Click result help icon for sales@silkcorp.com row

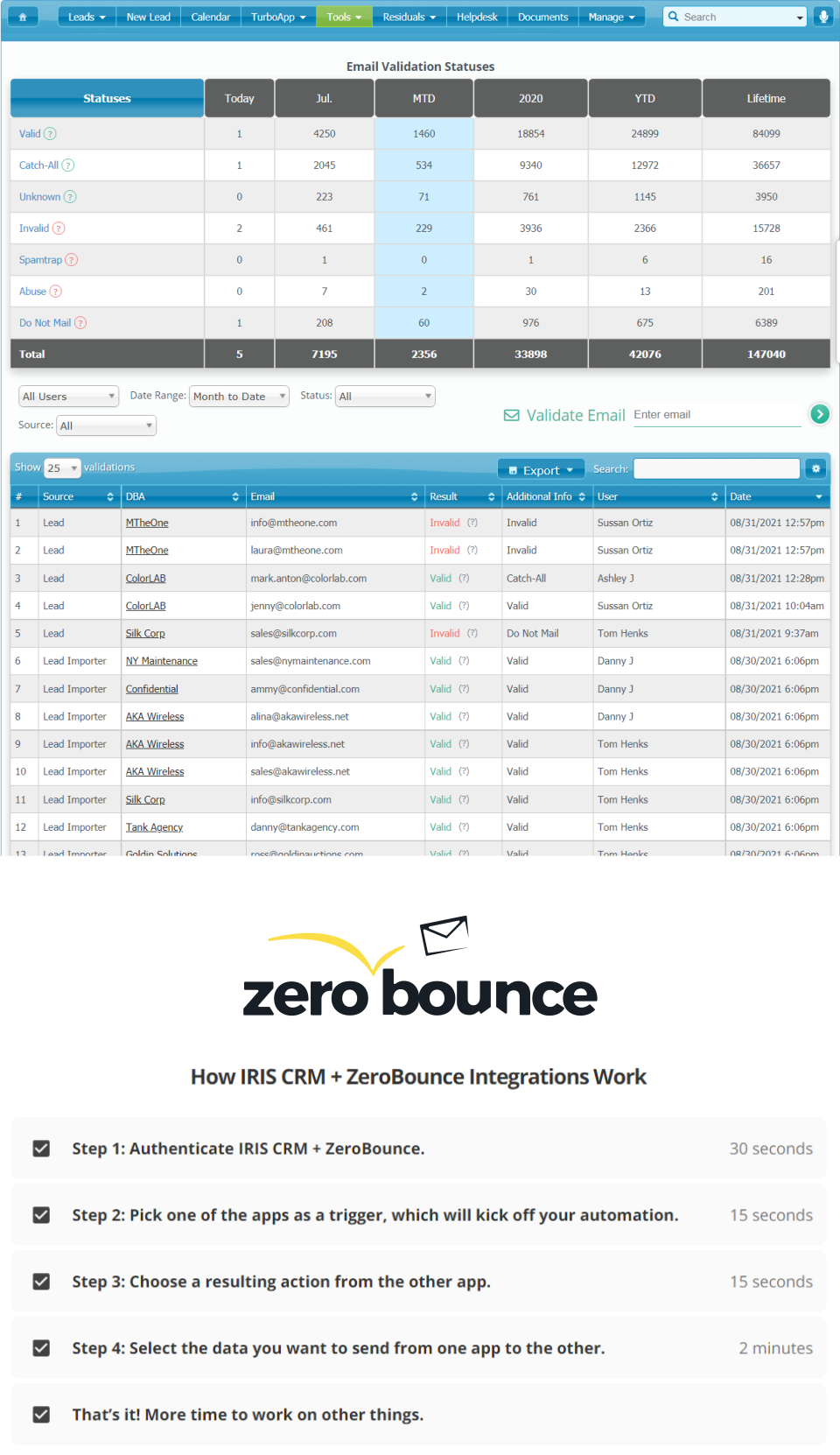(x=472, y=634)
